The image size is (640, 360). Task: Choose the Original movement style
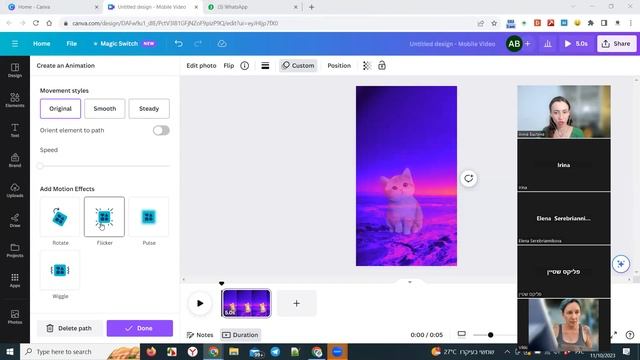click(60, 109)
